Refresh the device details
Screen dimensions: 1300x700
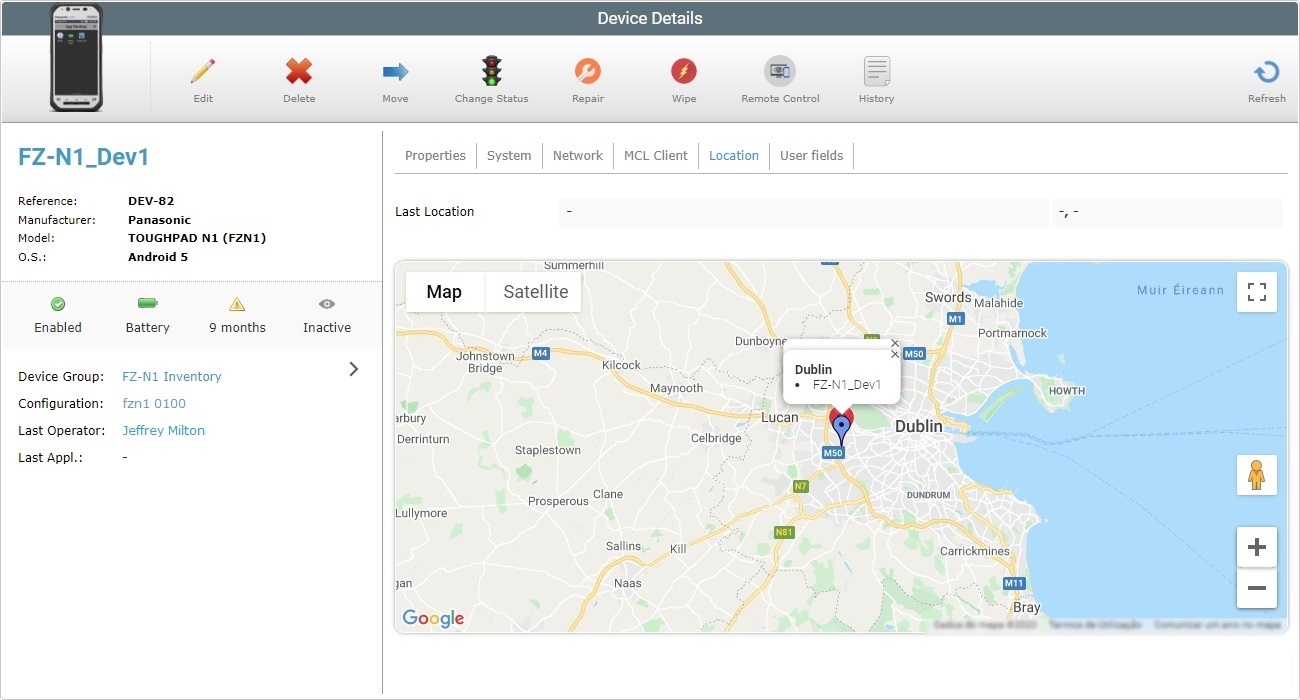(1266, 73)
